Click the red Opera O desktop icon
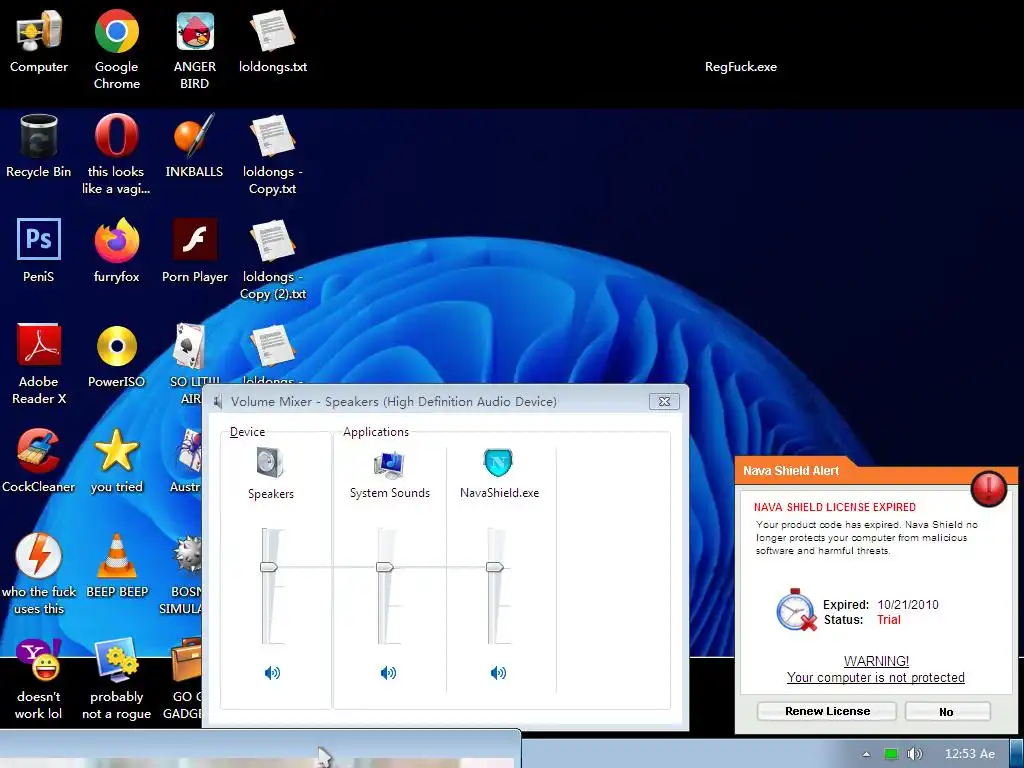 pyautogui.click(x=116, y=135)
